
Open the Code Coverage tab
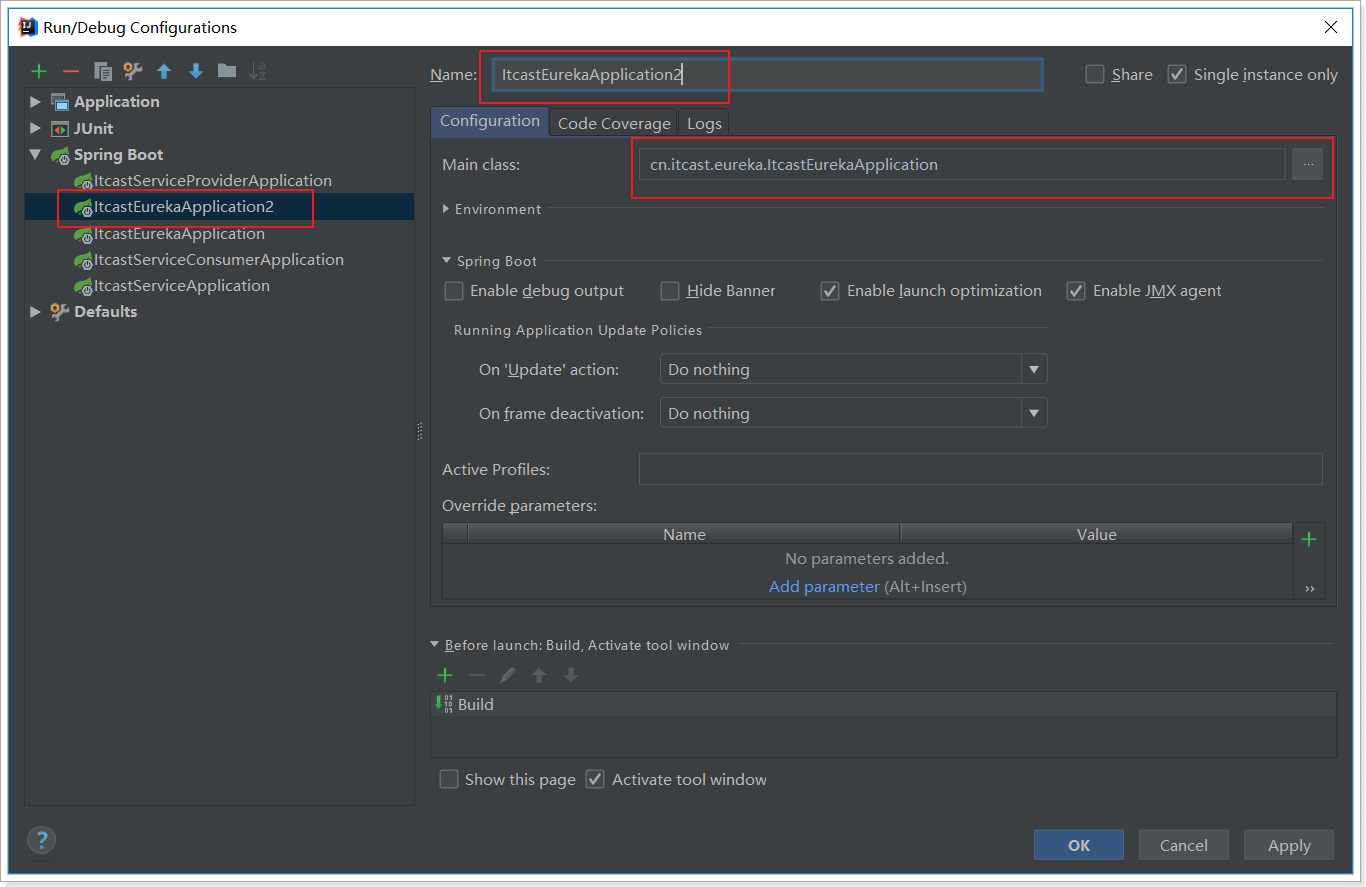point(614,123)
